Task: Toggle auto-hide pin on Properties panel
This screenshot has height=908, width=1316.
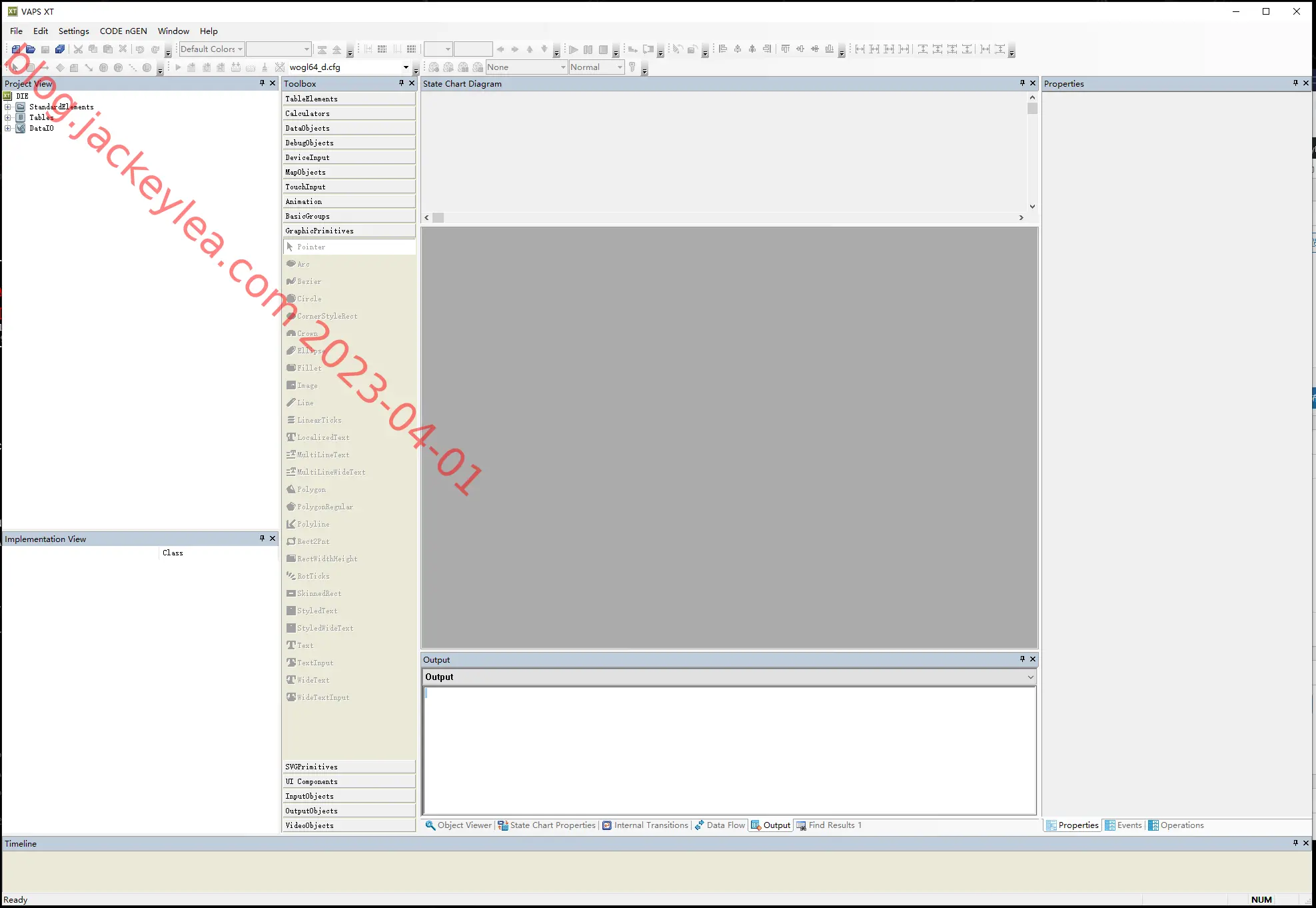Action: (1295, 83)
